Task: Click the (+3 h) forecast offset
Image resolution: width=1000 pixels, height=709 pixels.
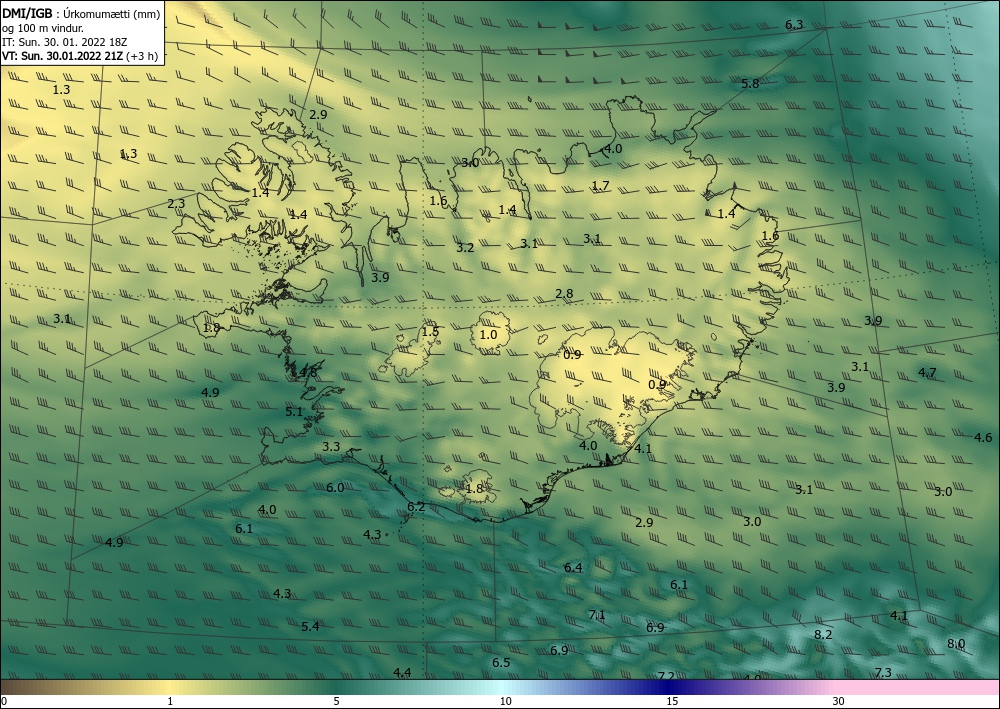Action: tap(143, 56)
